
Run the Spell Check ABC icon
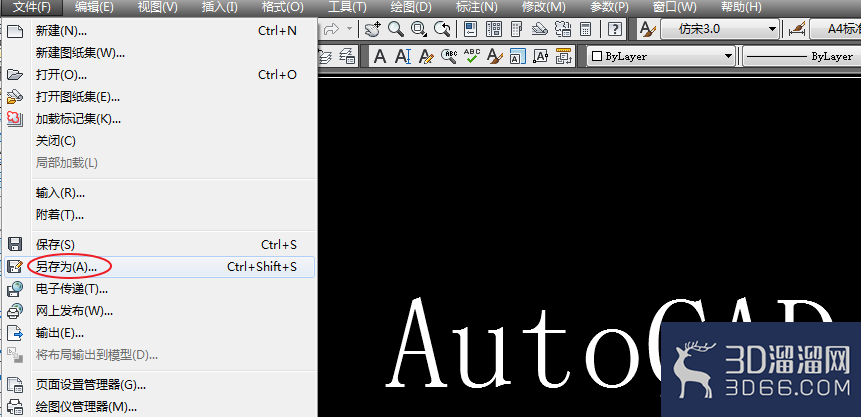472,56
